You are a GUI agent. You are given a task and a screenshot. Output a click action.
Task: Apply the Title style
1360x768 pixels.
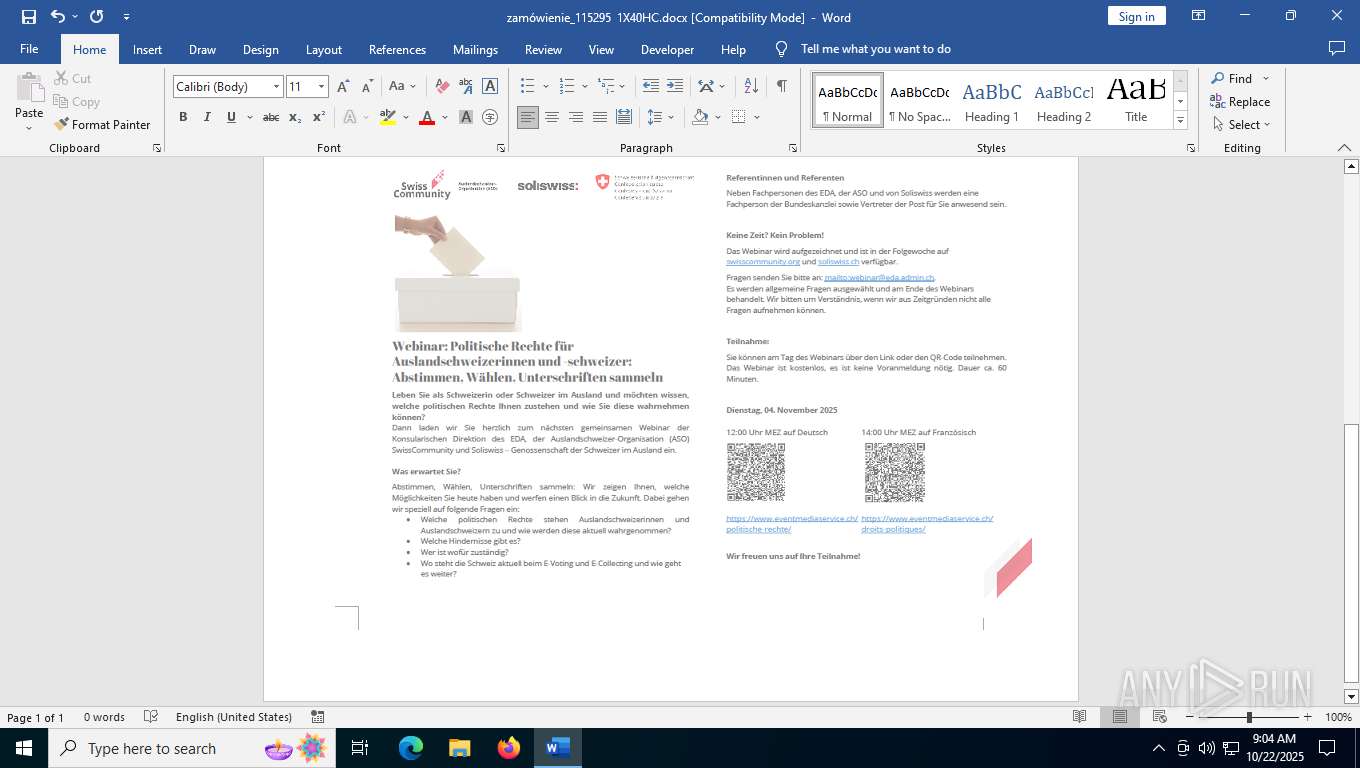point(1136,100)
